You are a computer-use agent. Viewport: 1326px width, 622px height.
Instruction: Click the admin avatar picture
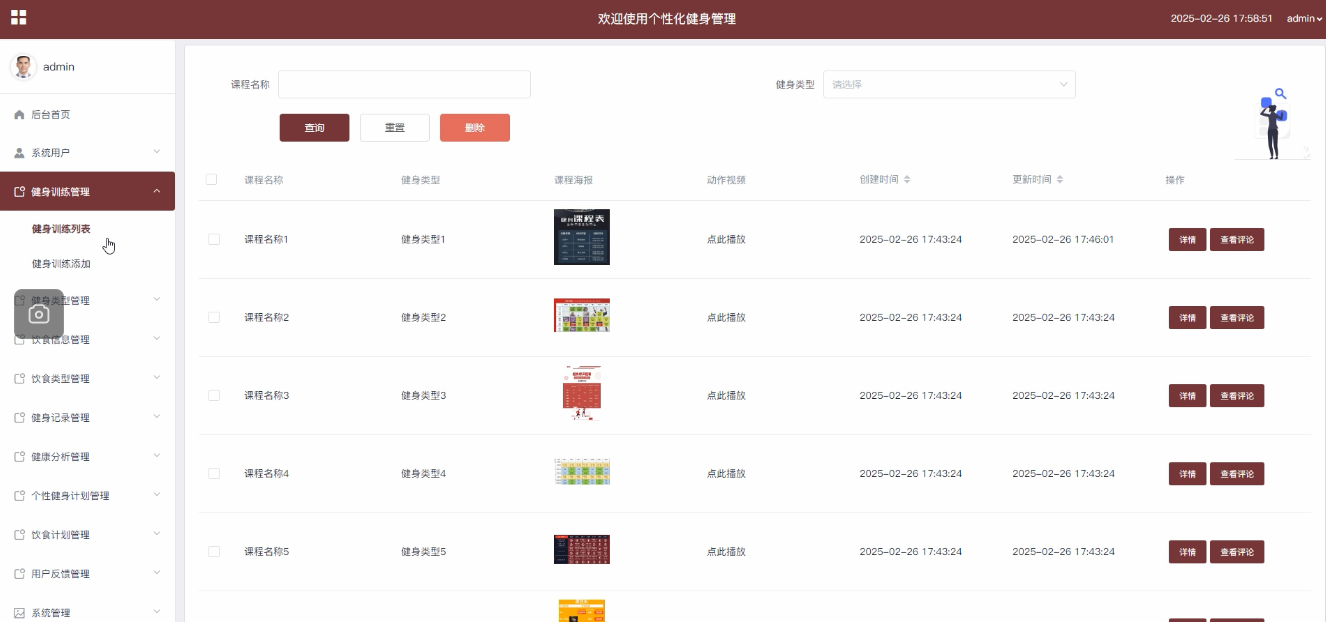pyautogui.click(x=23, y=67)
